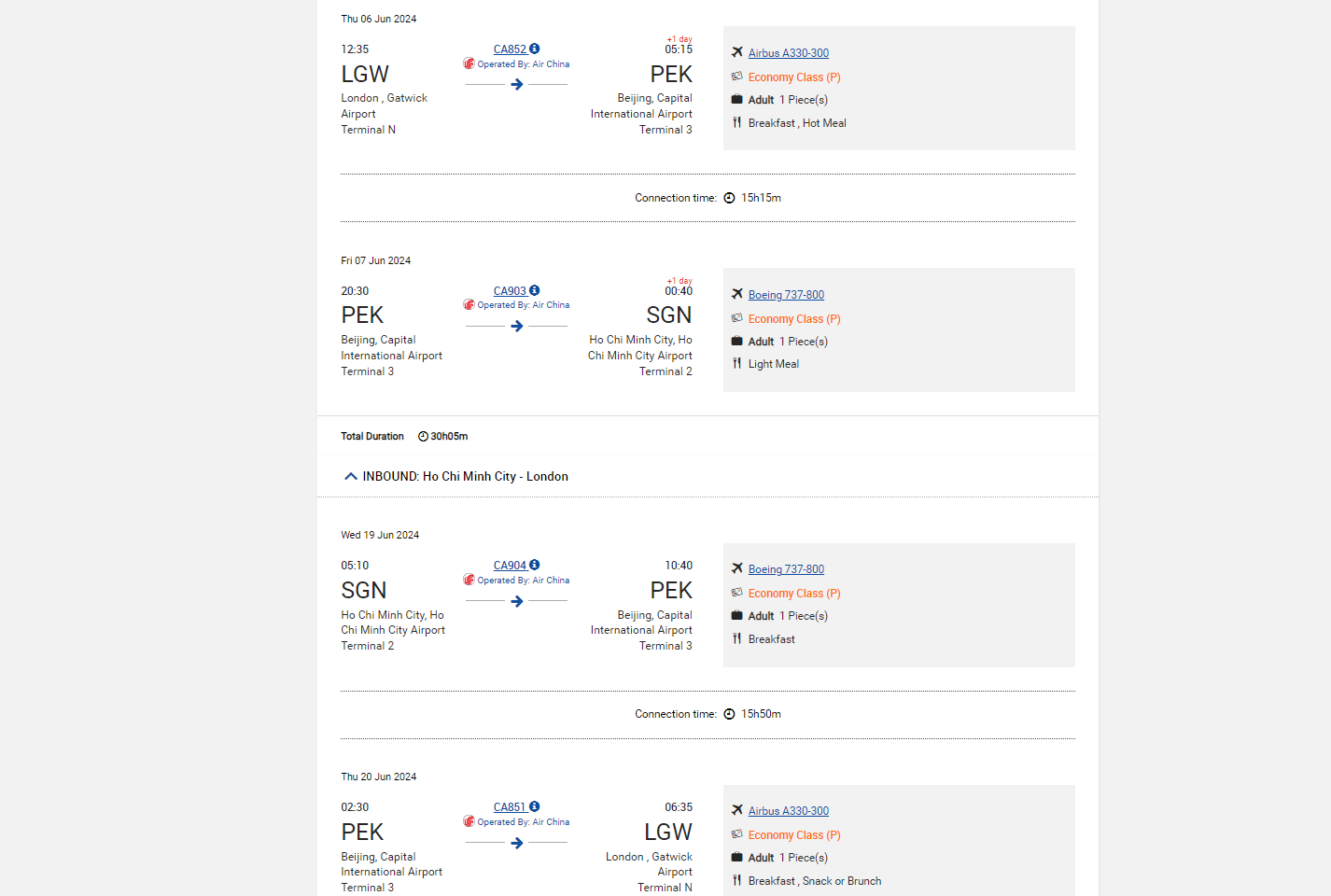Click Air China logo under CA851
This screenshot has width=1331, height=896.
pos(469,821)
